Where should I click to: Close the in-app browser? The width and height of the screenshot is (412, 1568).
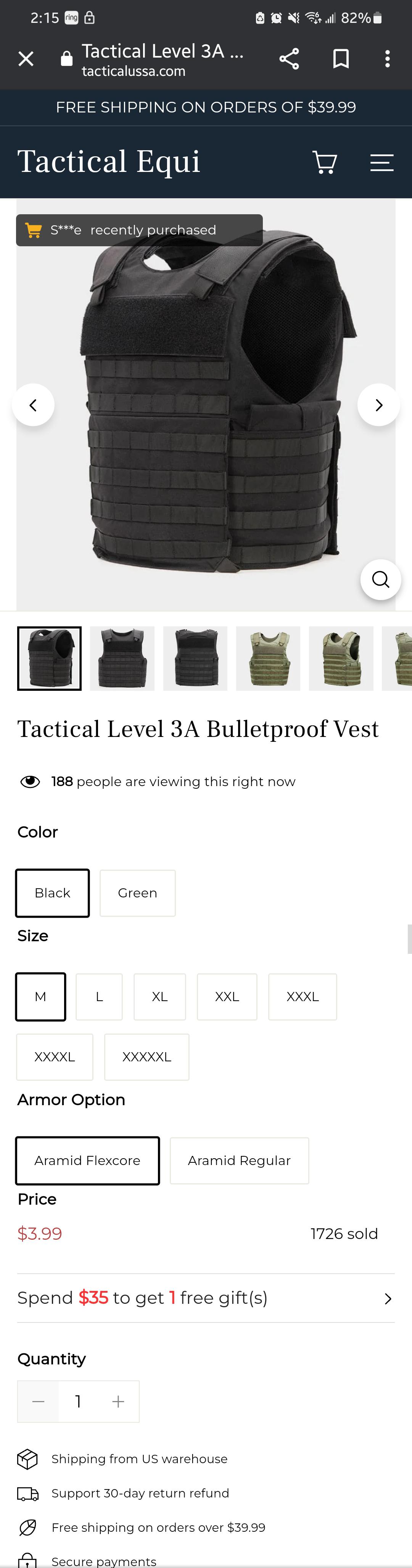(x=26, y=58)
